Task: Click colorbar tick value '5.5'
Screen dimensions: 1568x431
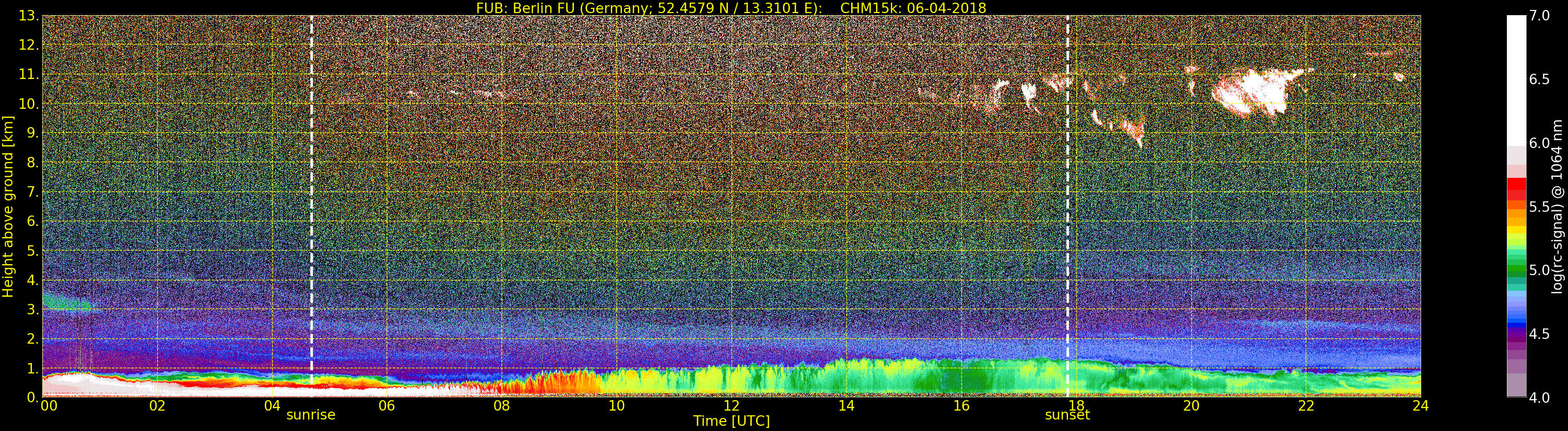Action: coord(1539,207)
